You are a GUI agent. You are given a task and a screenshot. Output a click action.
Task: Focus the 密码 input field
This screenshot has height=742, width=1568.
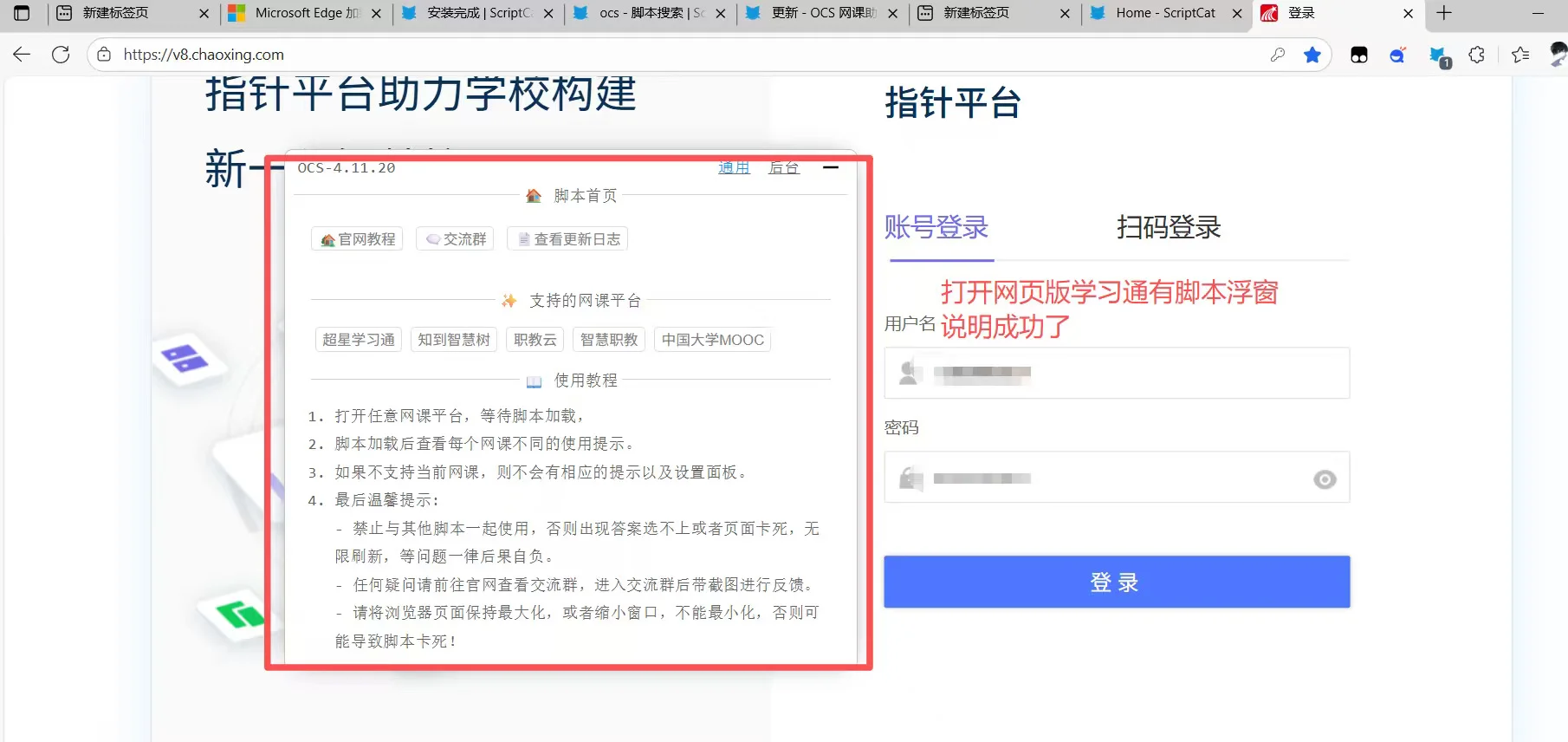1117,477
